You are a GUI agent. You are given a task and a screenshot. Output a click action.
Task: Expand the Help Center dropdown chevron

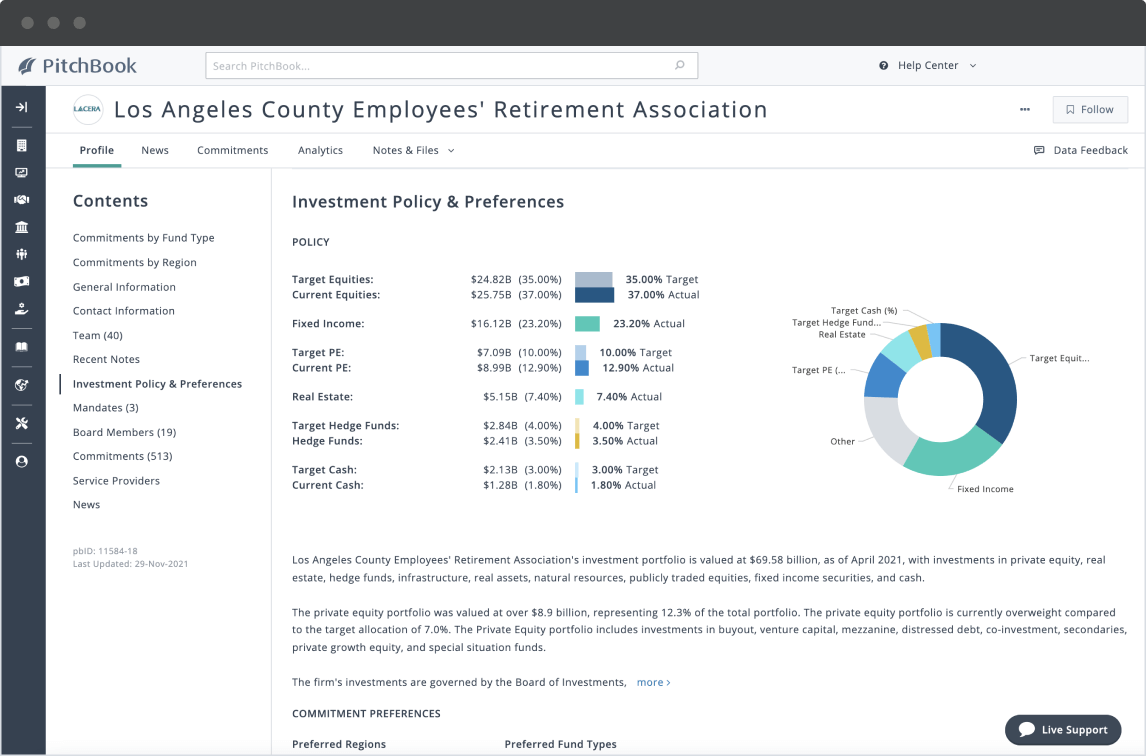[x=973, y=66]
